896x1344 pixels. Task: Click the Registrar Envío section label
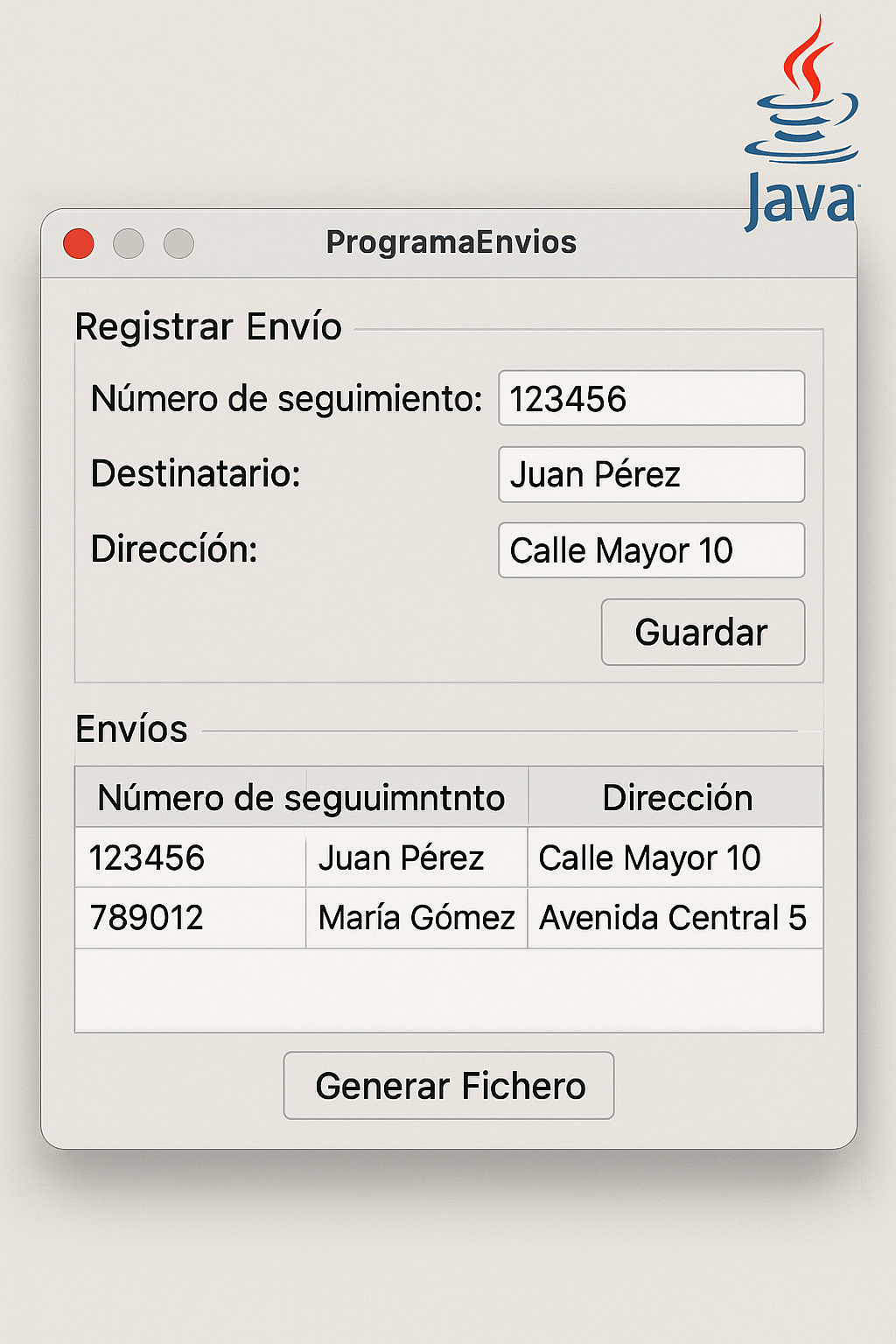209,326
